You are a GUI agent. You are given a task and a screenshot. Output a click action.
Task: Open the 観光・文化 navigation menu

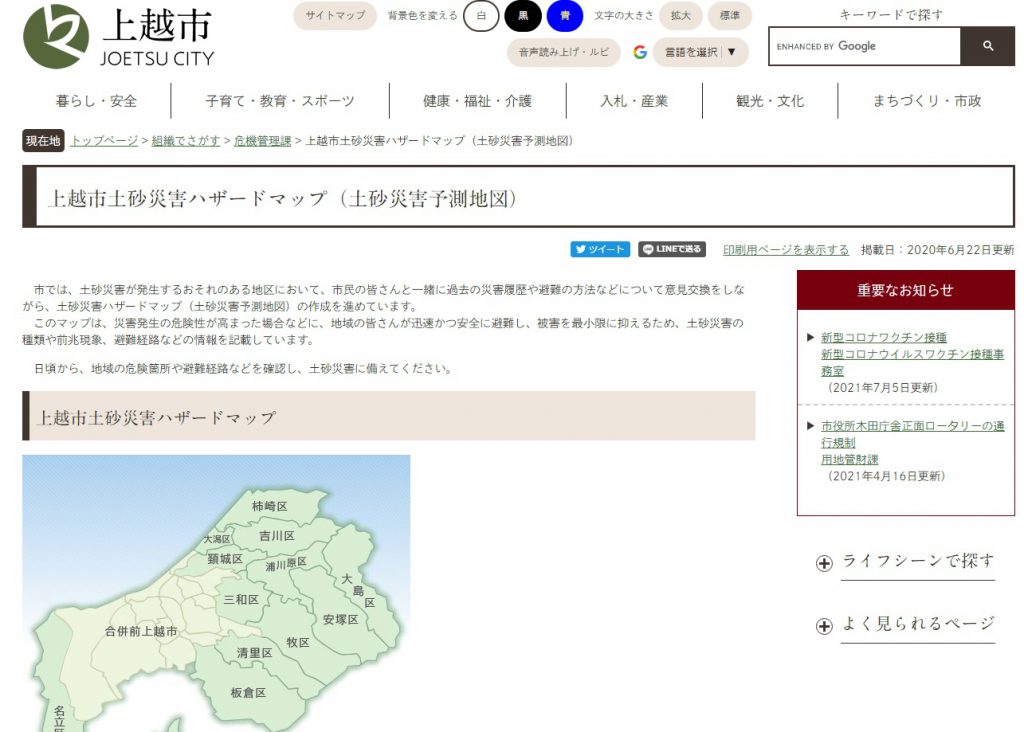click(x=769, y=101)
